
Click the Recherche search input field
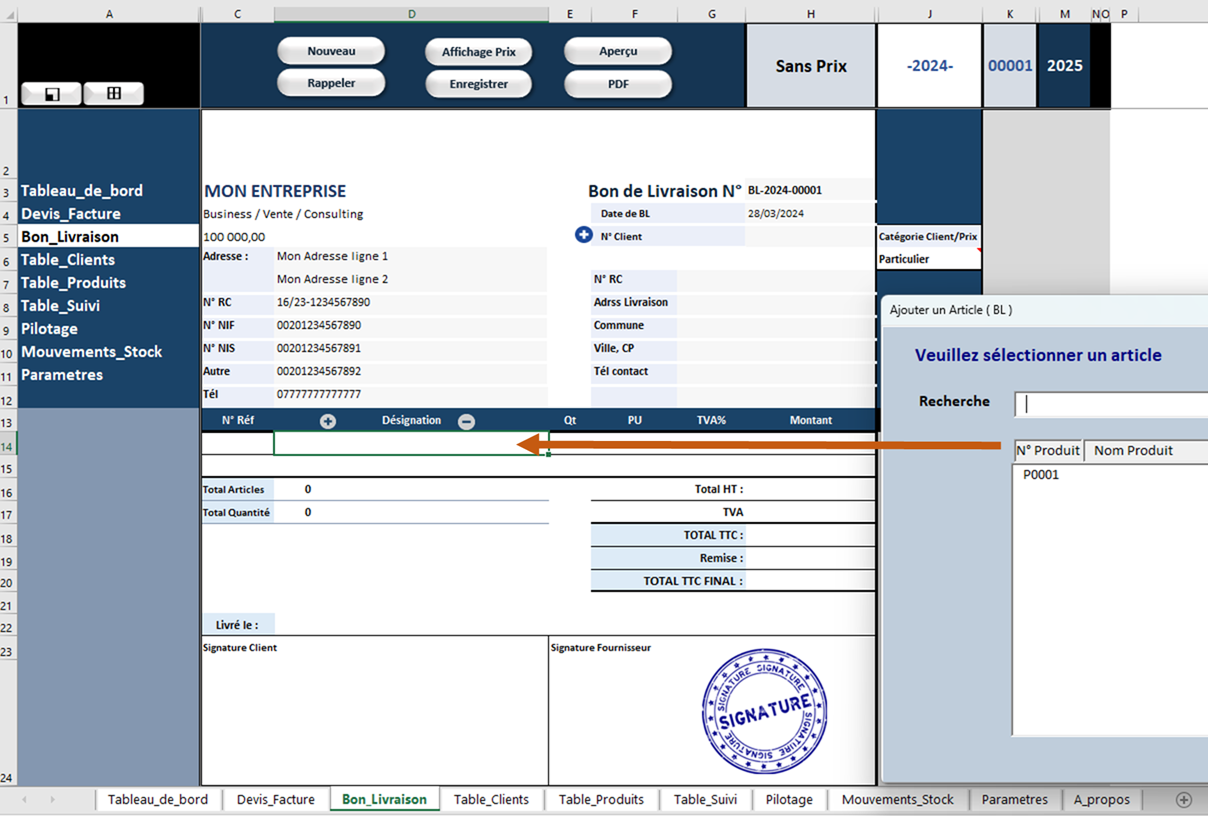[x=1110, y=404]
